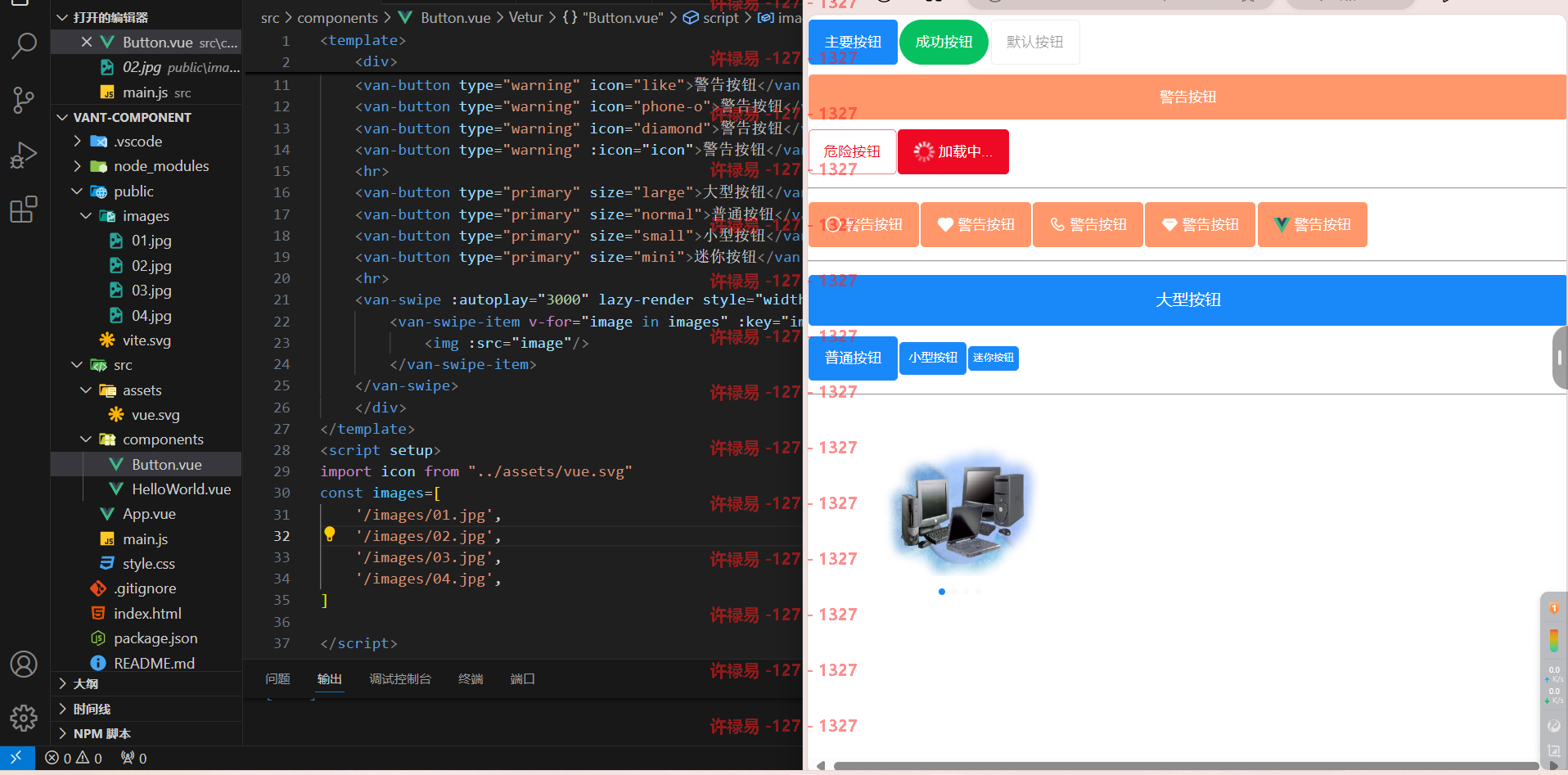Image resolution: width=1568 pixels, height=775 pixels.
Task: Click the remote window indicator in the status bar
Action: (x=16, y=758)
